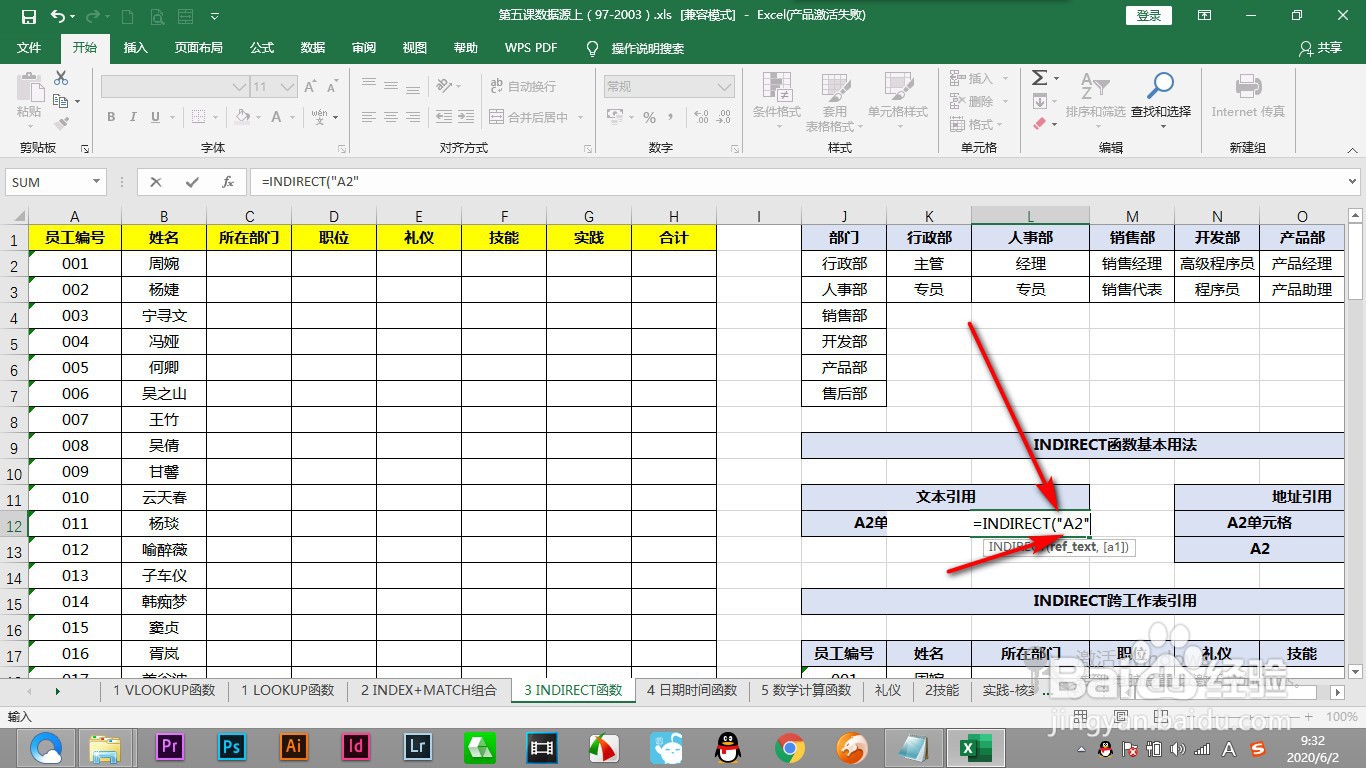The height and width of the screenshot is (768, 1366).
Task: Open Cell Styles (单元格样式)
Action: 898,102
